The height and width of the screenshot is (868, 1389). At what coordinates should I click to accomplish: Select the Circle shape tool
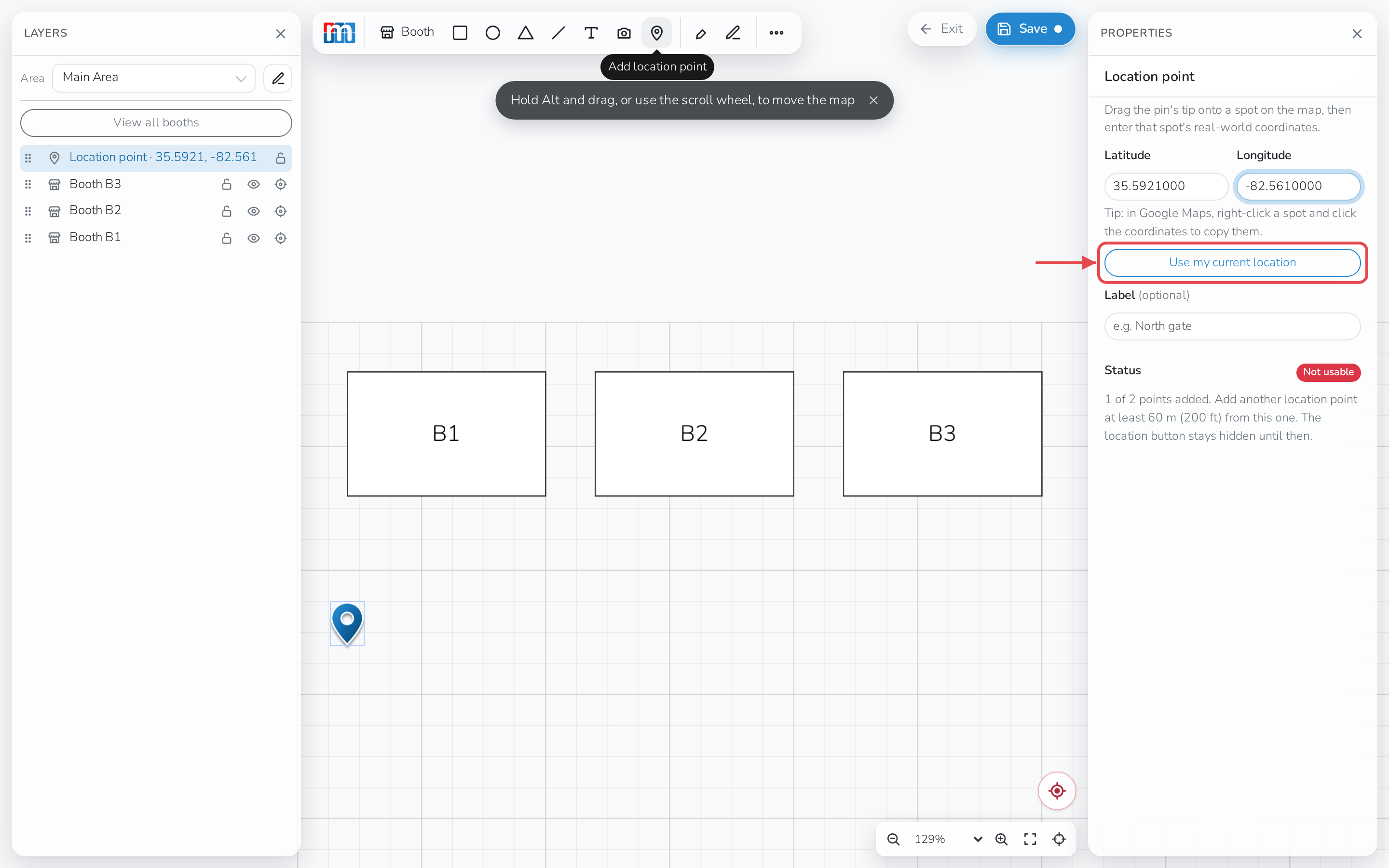492,33
